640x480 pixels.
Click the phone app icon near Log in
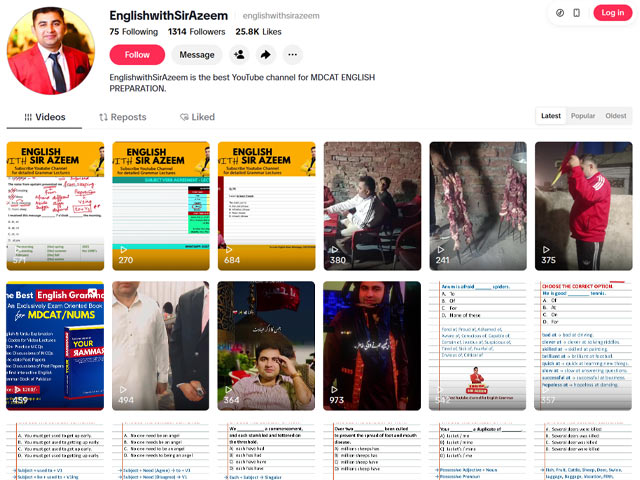click(579, 12)
